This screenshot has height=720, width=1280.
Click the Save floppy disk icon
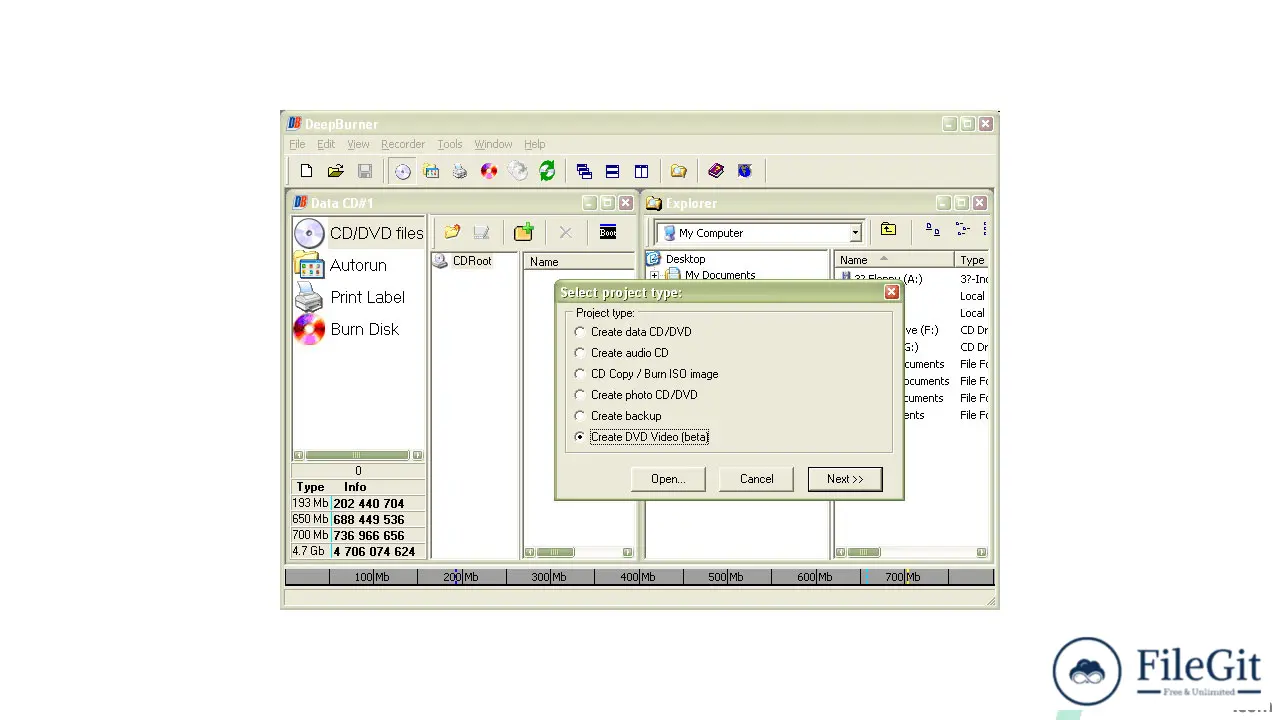[x=365, y=171]
